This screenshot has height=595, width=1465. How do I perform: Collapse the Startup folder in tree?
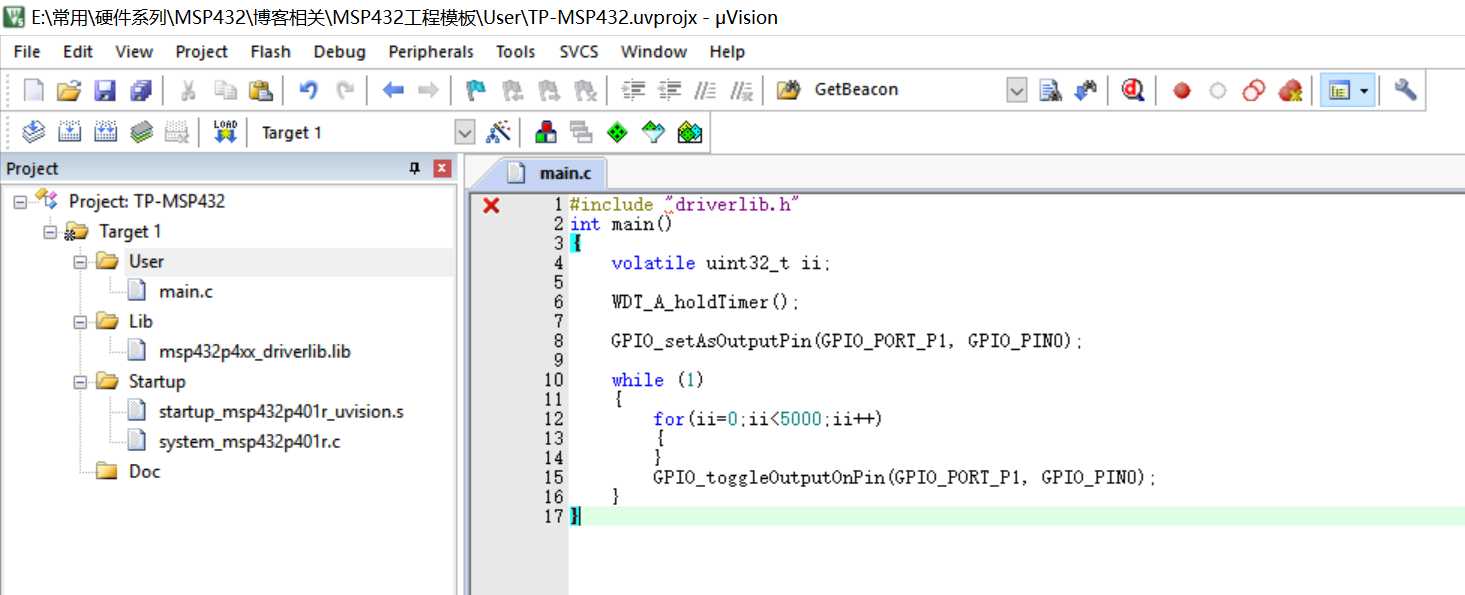tap(80, 382)
